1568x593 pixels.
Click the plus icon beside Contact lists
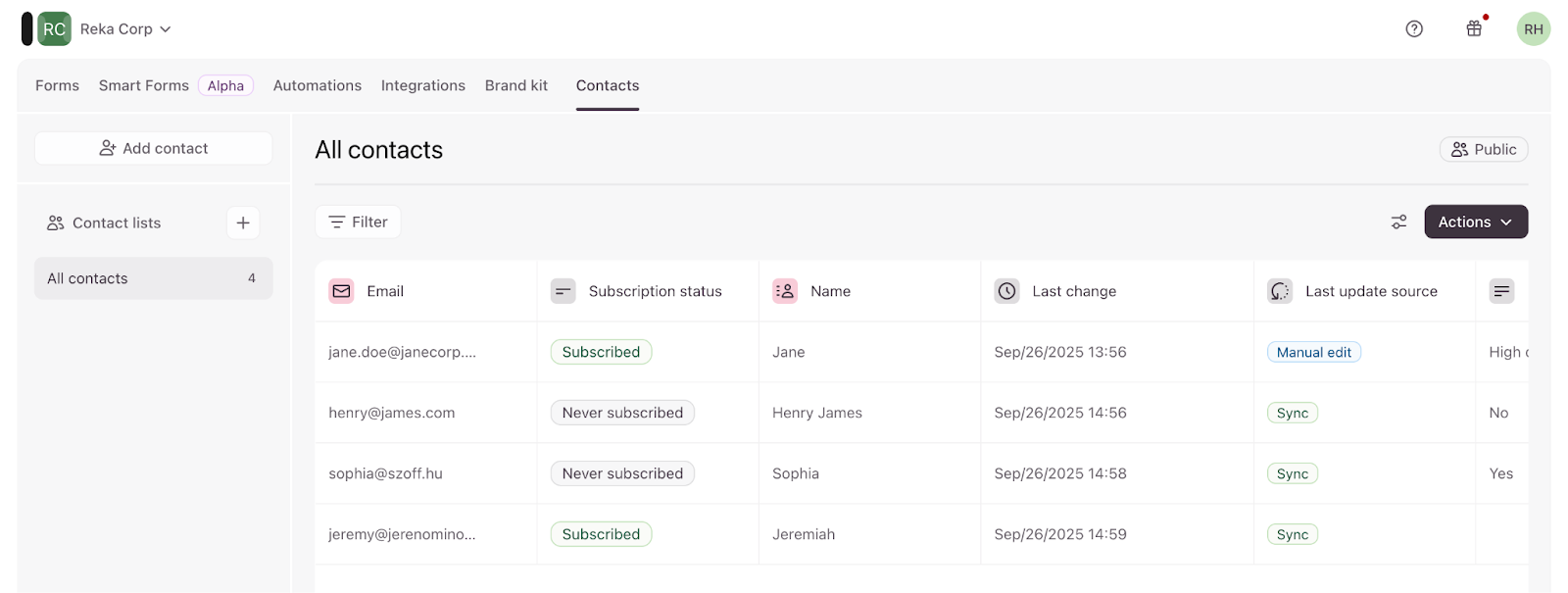243,222
